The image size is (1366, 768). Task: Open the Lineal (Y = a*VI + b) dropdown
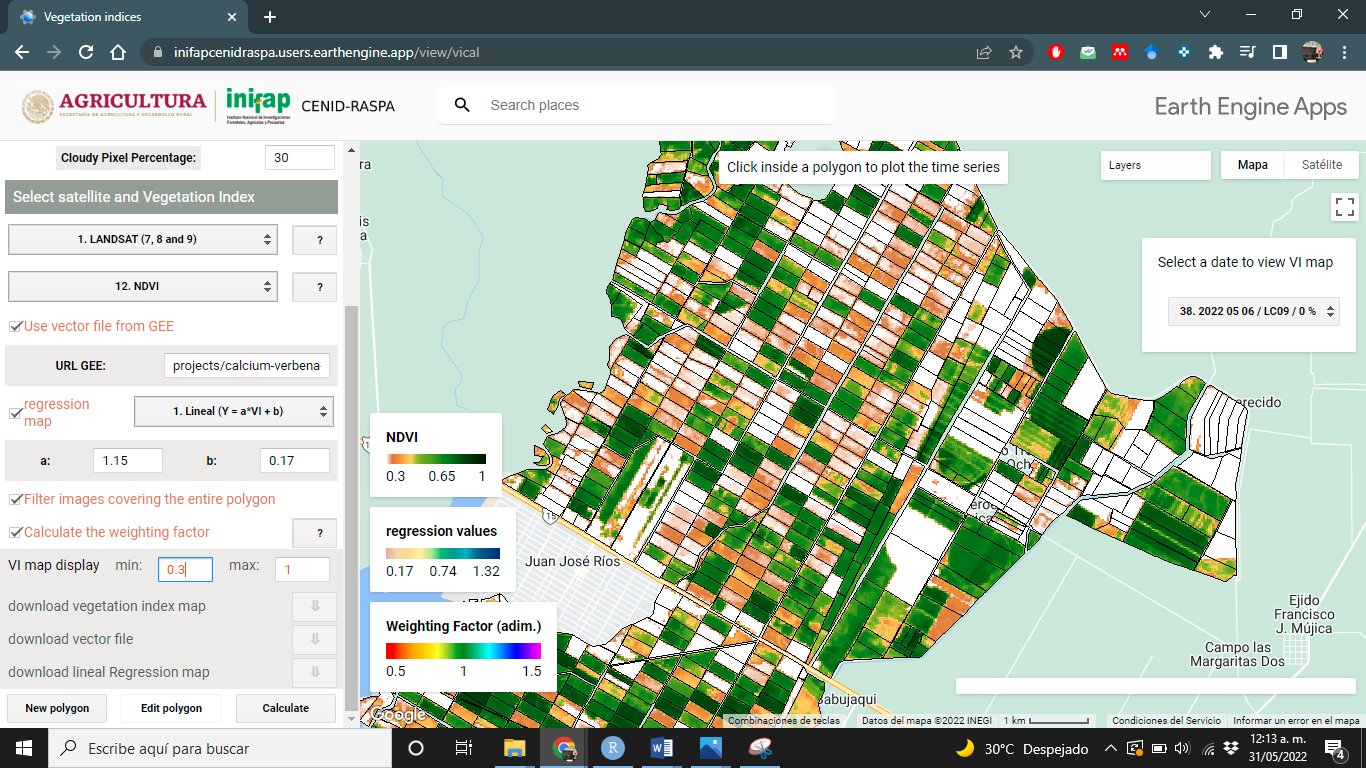tap(234, 411)
